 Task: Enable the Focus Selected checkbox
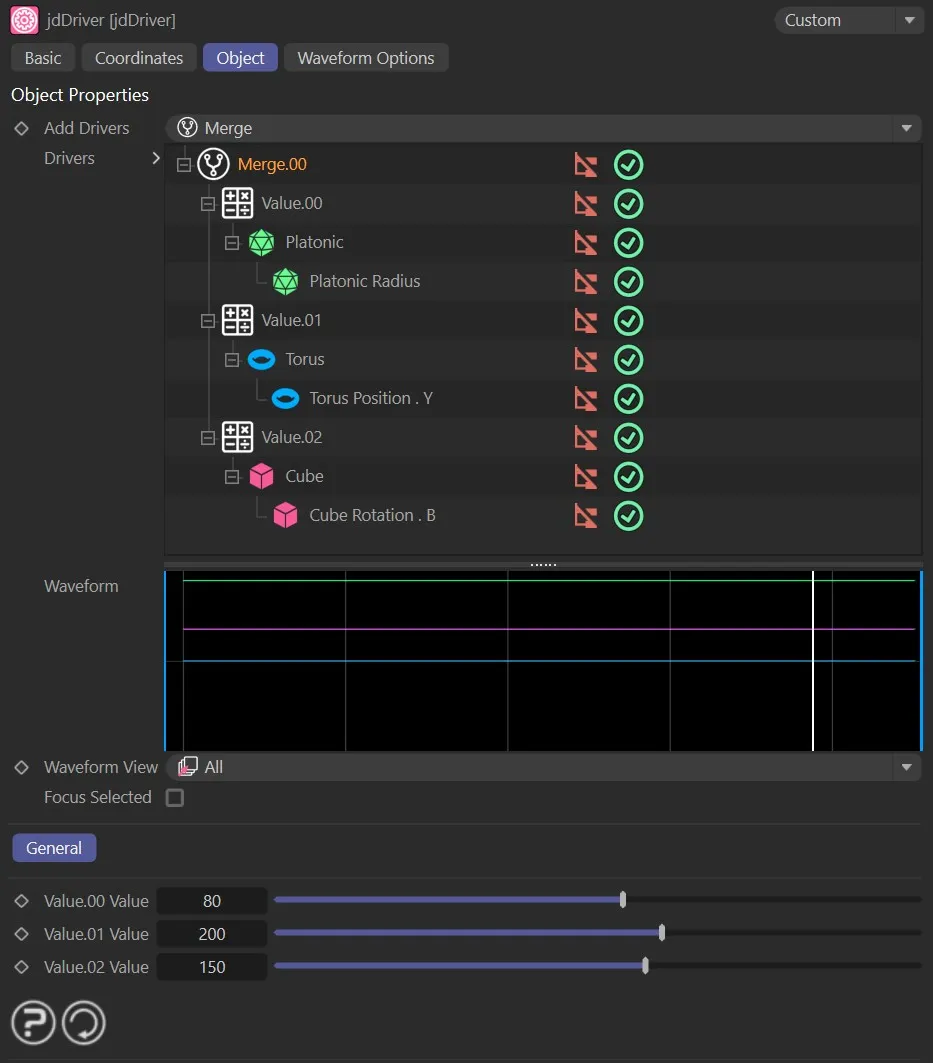tap(175, 798)
